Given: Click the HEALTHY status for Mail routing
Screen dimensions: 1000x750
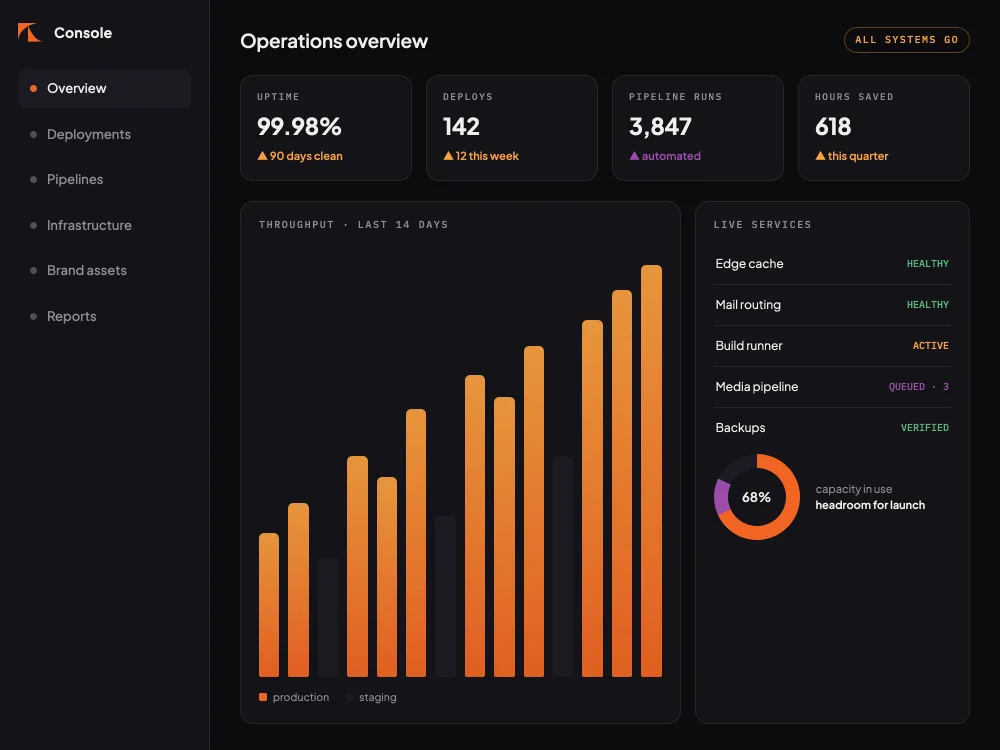Looking at the screenshot, I should (x=928, y=305).
